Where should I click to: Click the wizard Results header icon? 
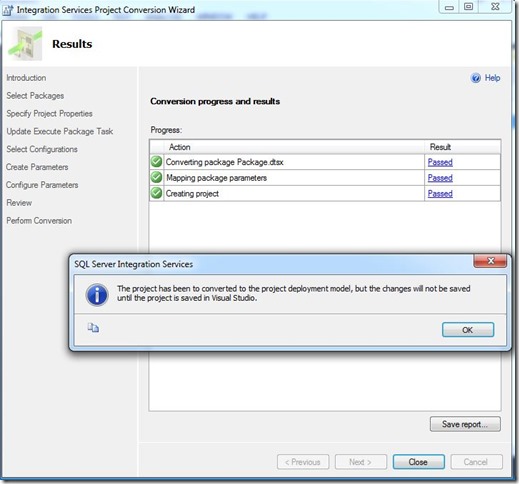pyautogui.click(x=25, y=44)
